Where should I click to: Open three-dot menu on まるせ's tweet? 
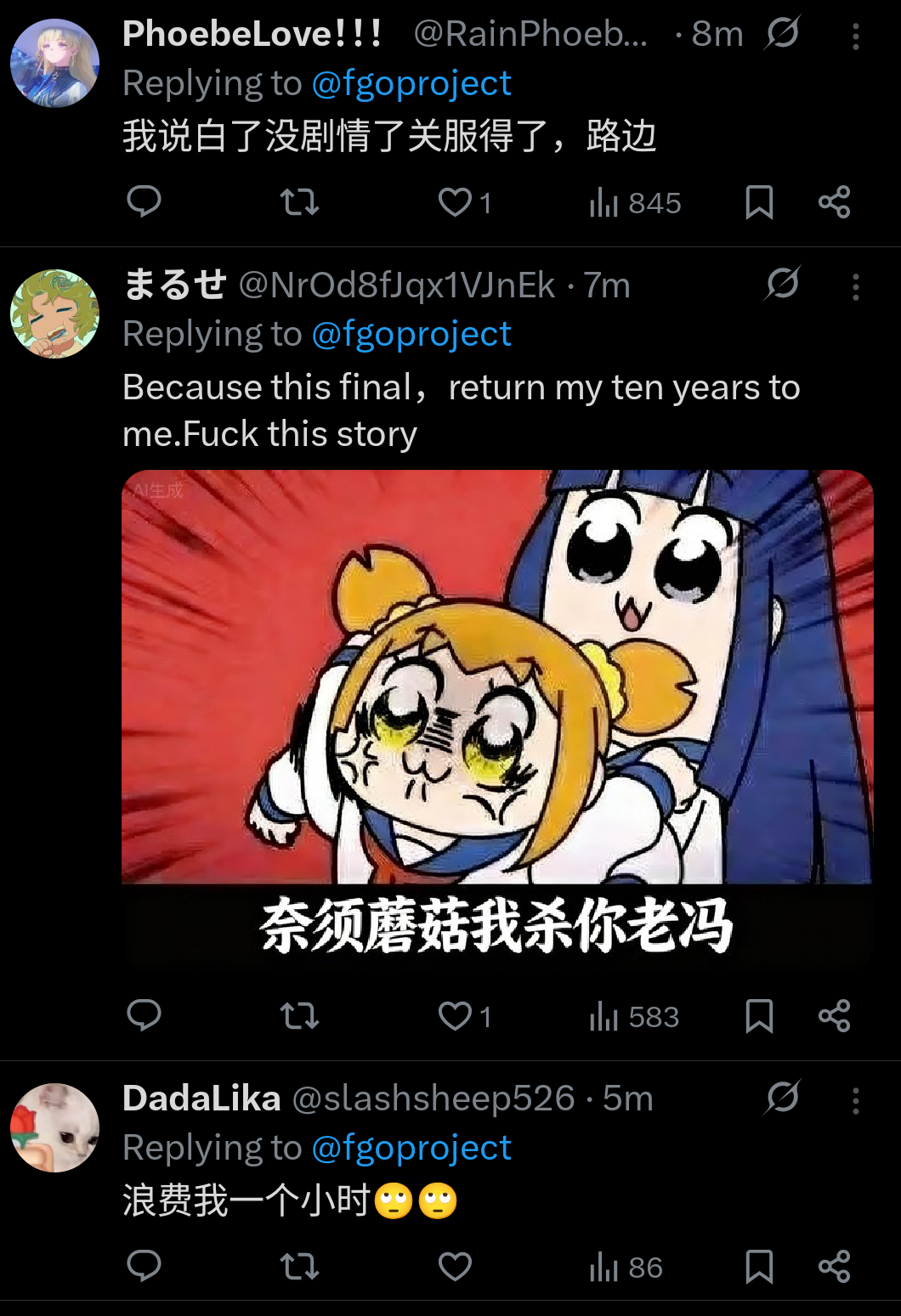point(856,286)
